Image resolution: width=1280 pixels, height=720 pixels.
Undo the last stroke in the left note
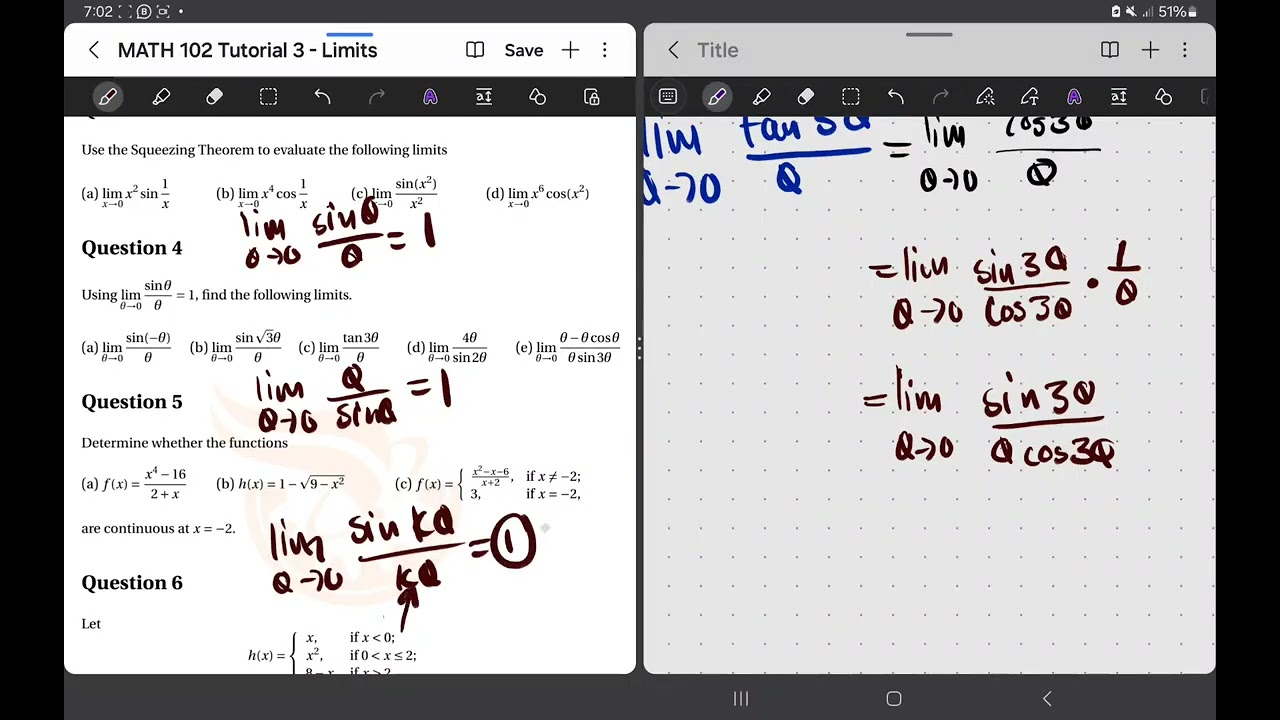coord(322,97)
